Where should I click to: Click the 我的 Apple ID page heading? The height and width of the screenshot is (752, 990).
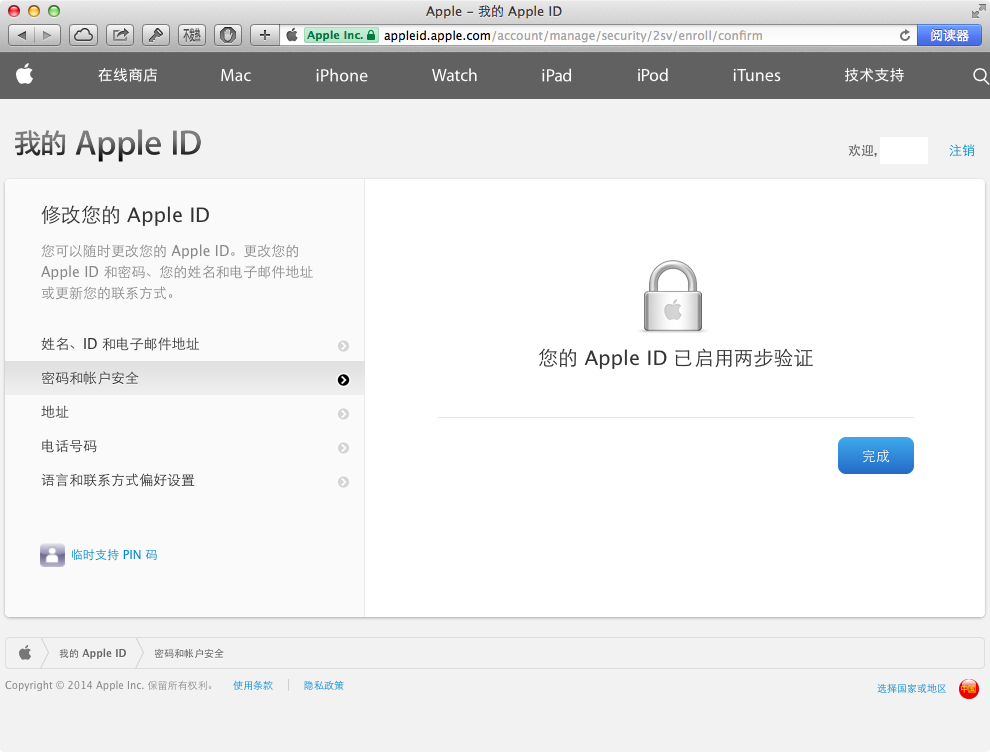pos(108,143)
